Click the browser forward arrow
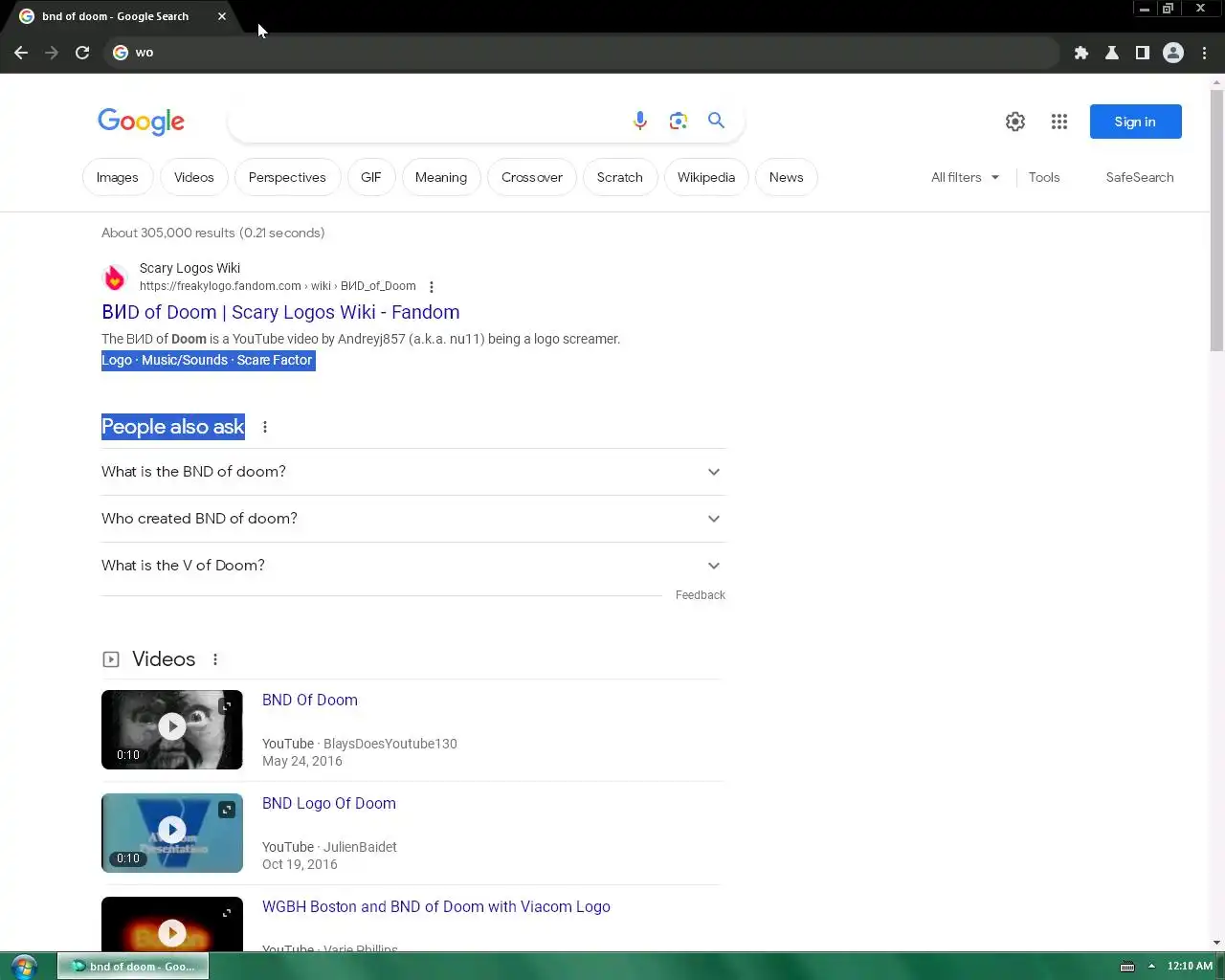The height and width of the screenshot is (980, 1225). click(52, 53)
